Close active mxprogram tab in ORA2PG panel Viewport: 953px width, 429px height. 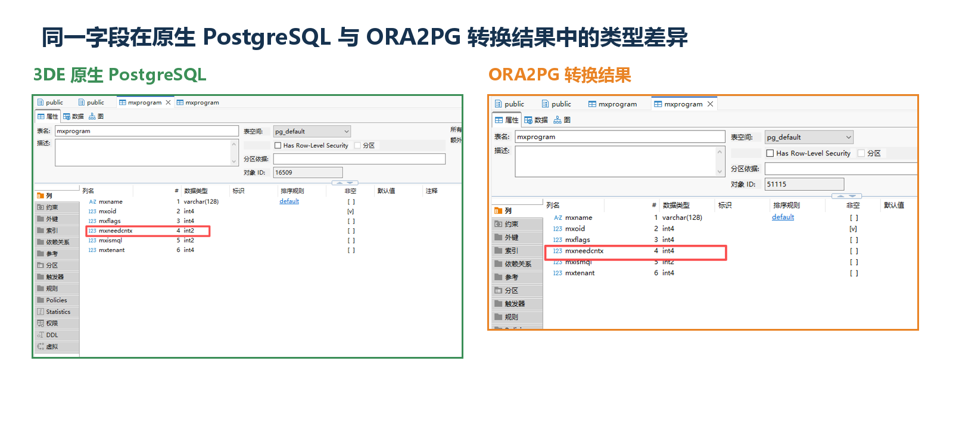[x=709, y=104]
